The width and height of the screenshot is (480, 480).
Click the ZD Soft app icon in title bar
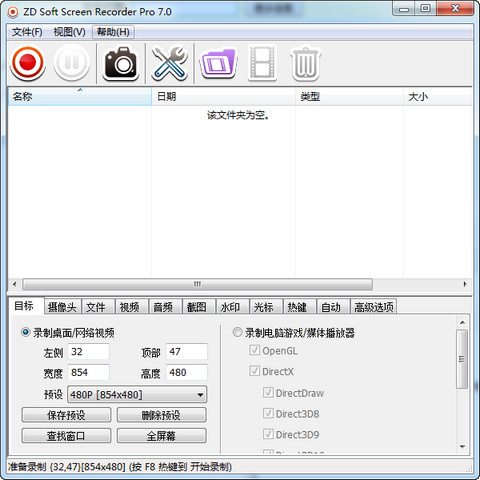(13, 12)
